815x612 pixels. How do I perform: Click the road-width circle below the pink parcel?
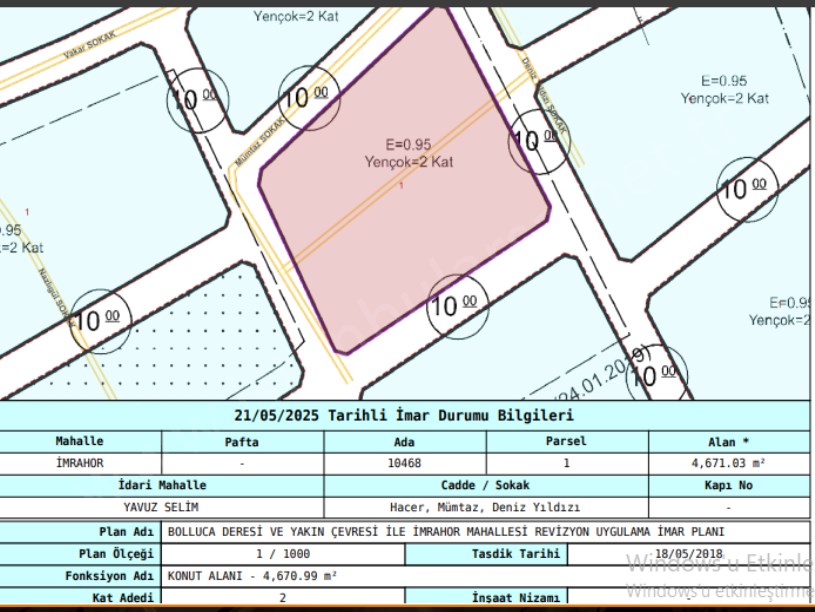coord(457,304)
